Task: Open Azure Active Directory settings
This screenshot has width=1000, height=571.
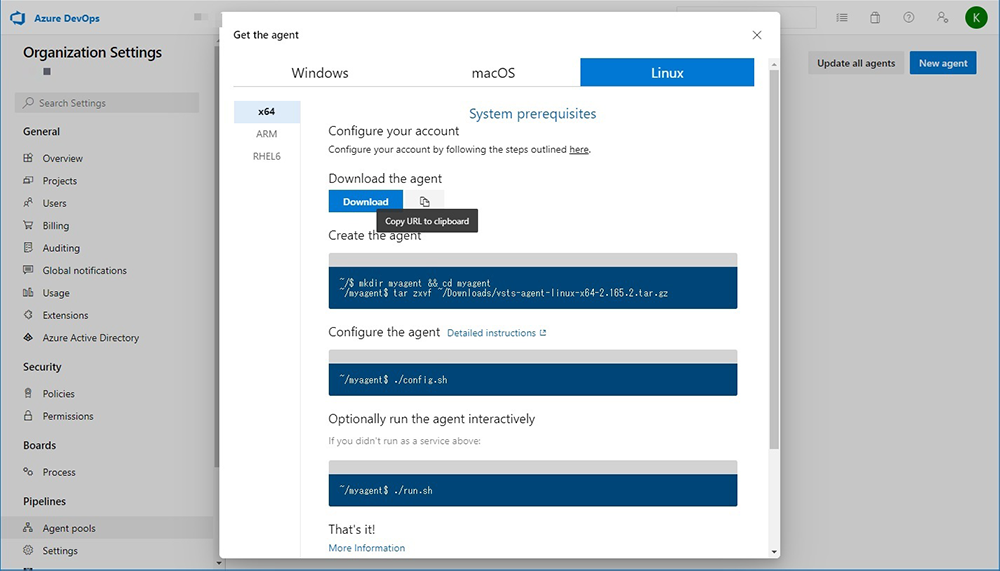Action: [x=91, y=337]
